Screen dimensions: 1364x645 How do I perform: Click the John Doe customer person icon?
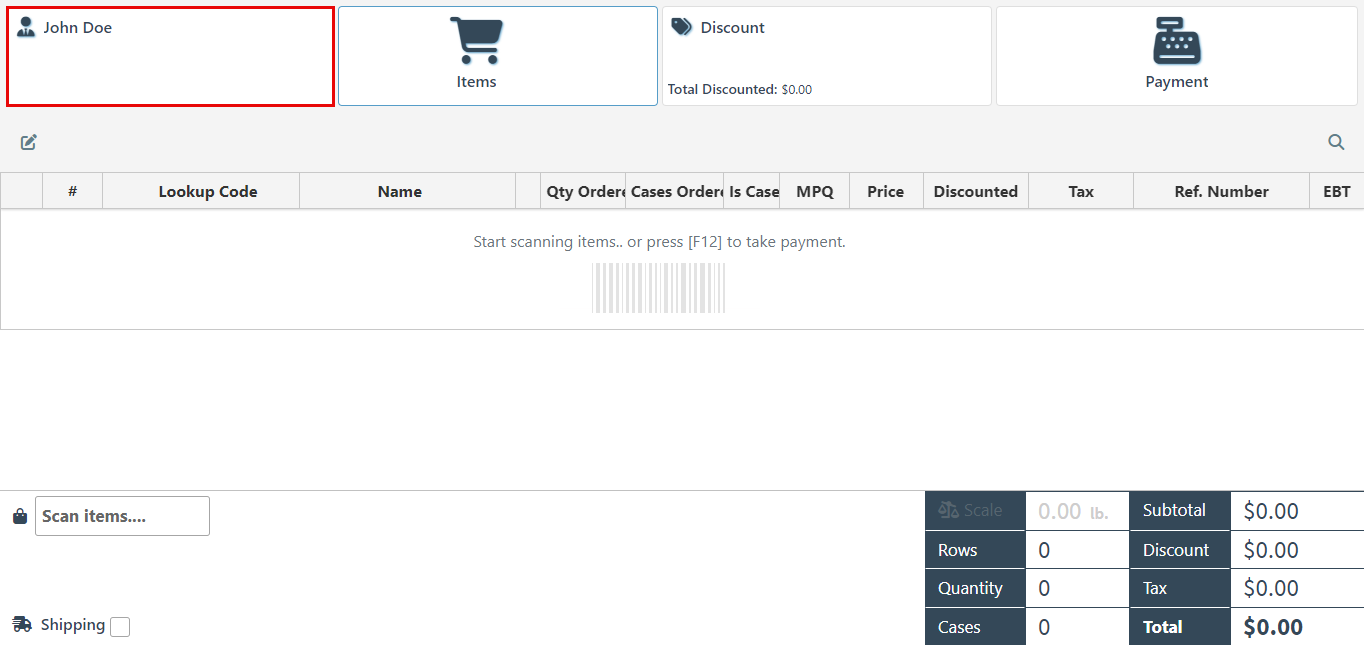(x=26, y=27)
